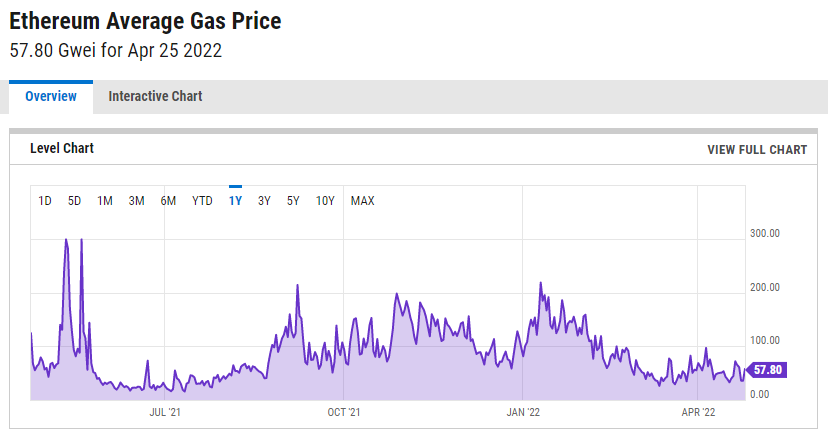The image size is (828, 433).
Task: Click the JAN '22 axis label
Action: point(523,412)
